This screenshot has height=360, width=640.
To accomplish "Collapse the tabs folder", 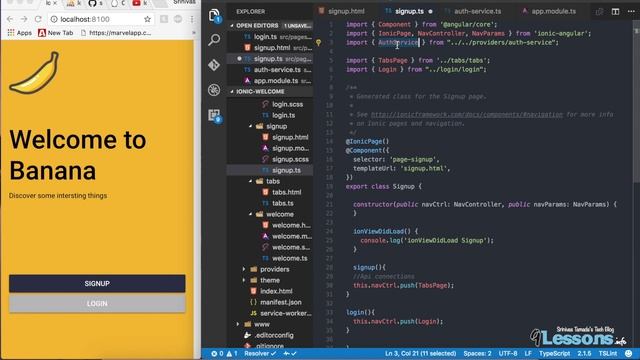I will tap(250, 181).
